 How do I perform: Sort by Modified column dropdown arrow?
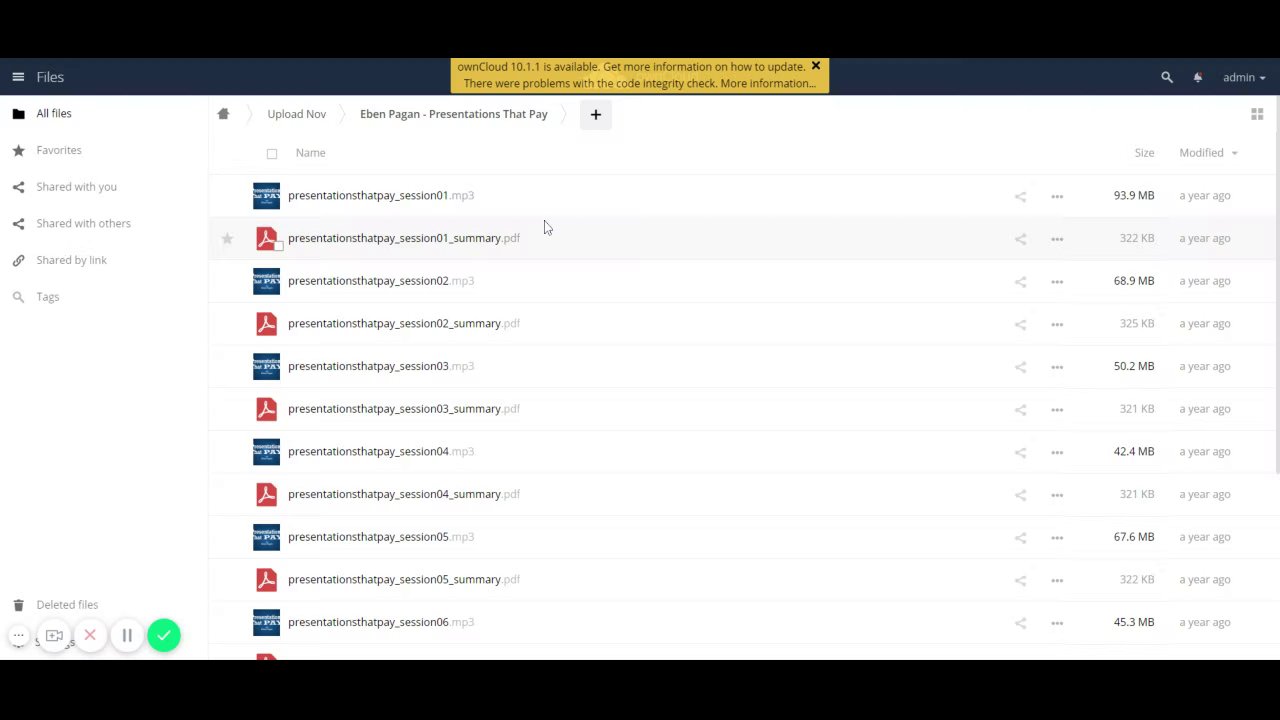point(1234,153)
